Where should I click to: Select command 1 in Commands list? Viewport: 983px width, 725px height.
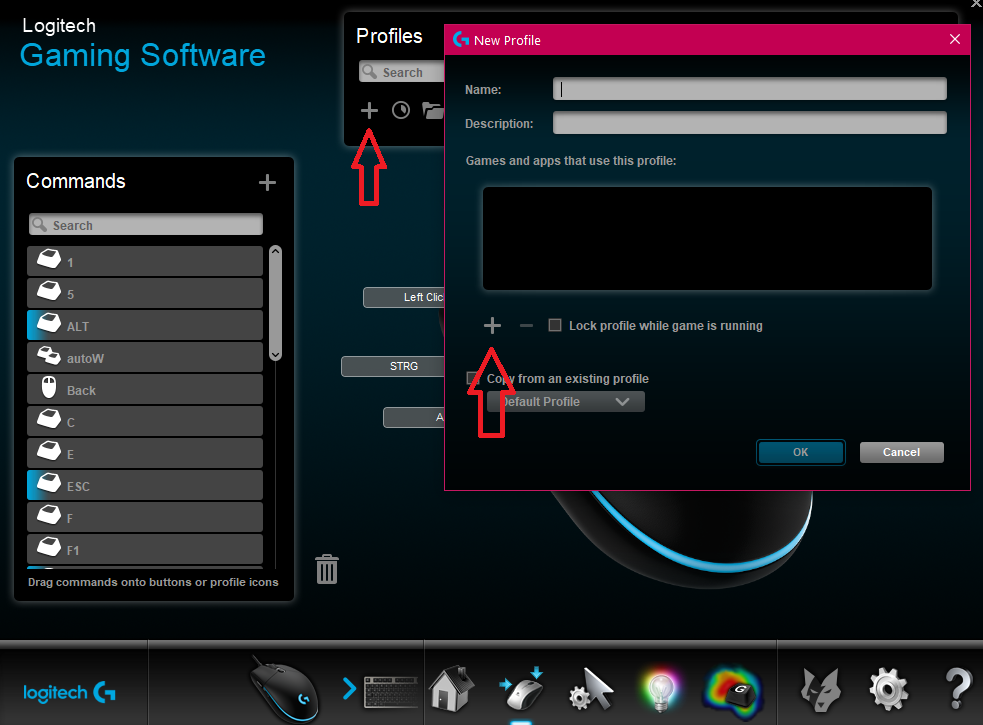(145, 262)
